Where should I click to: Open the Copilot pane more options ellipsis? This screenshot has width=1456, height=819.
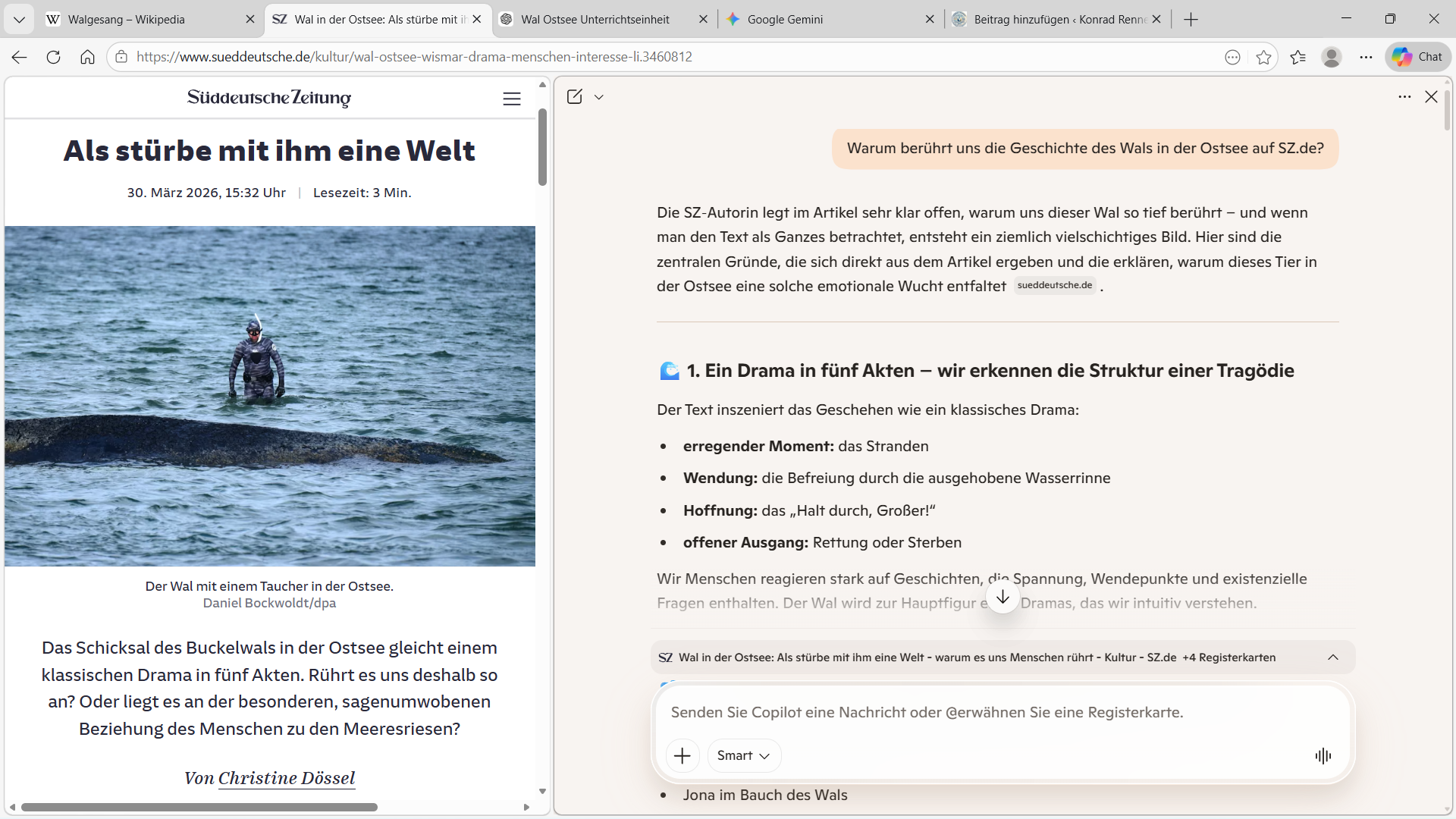click(x=1404, y=96)
